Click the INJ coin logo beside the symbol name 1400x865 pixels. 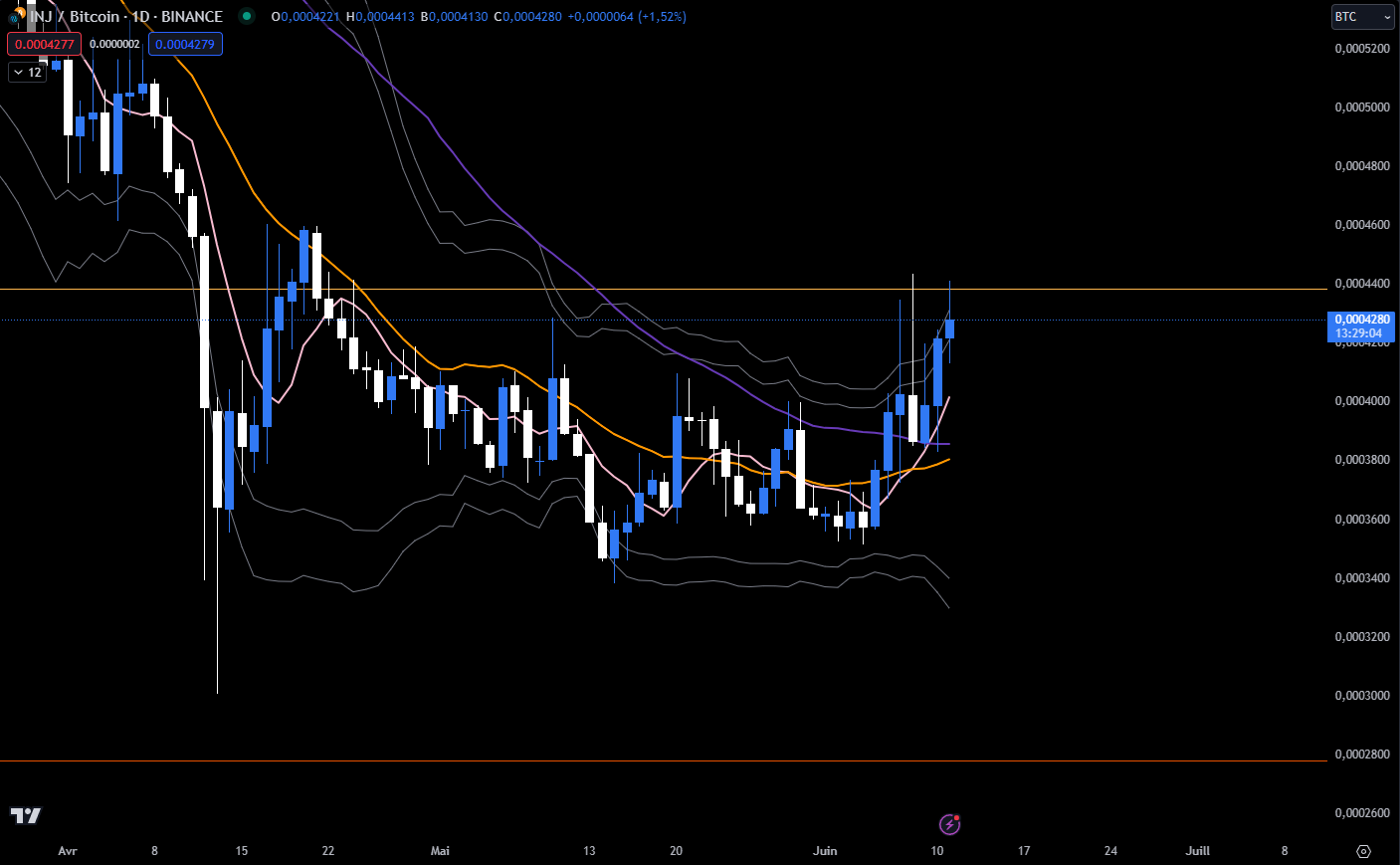[16, 17]
